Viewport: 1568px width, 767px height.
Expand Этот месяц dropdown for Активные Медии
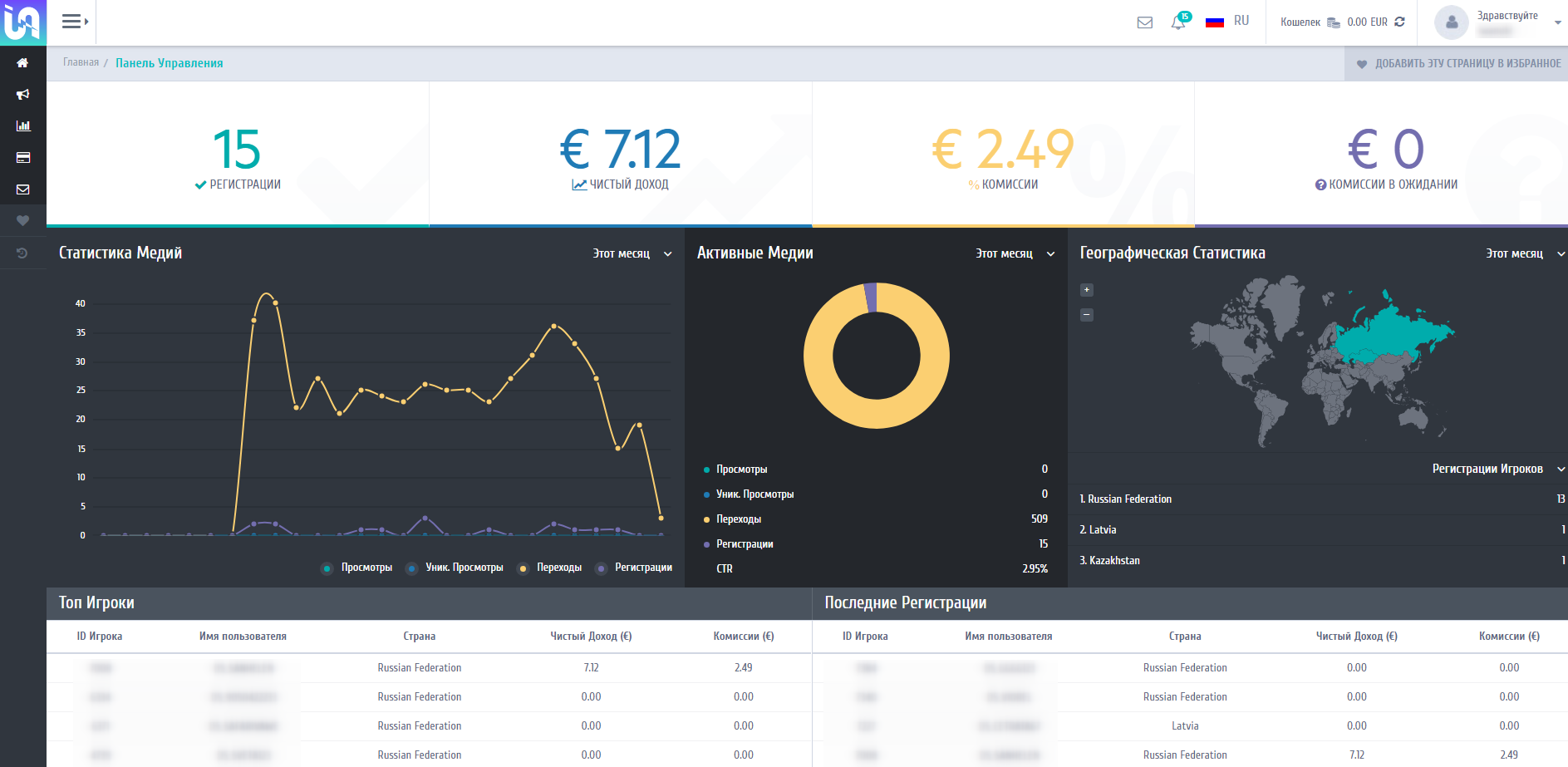1015,253
